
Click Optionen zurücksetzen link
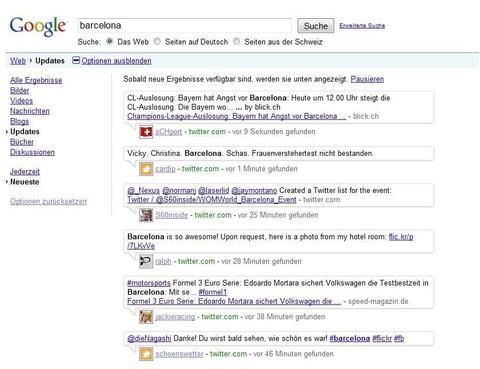[48, 201]
